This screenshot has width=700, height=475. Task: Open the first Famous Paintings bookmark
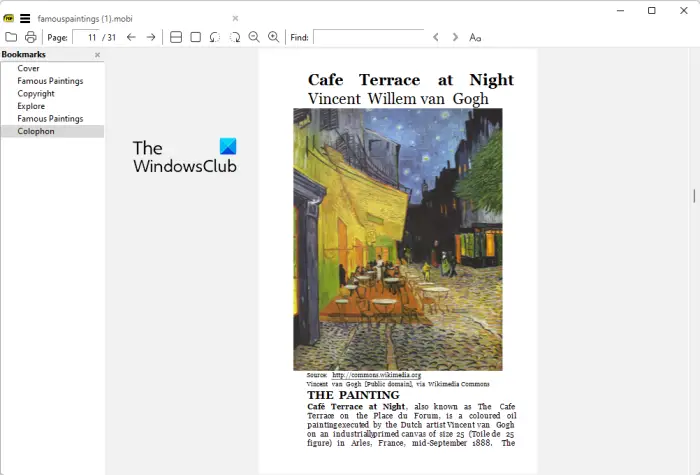pos(50,81)
